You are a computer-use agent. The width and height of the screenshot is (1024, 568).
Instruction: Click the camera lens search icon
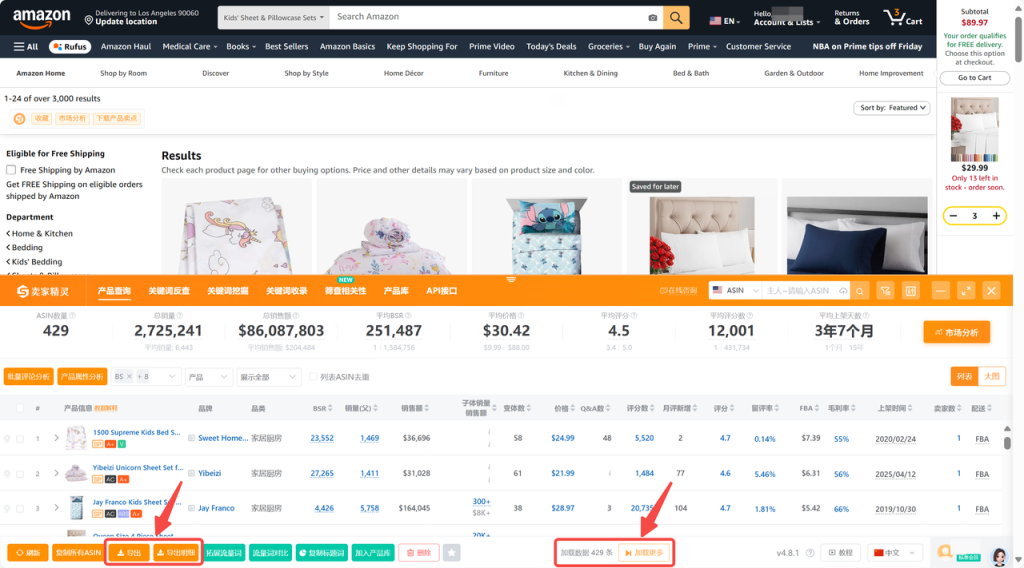pos(653,18)
